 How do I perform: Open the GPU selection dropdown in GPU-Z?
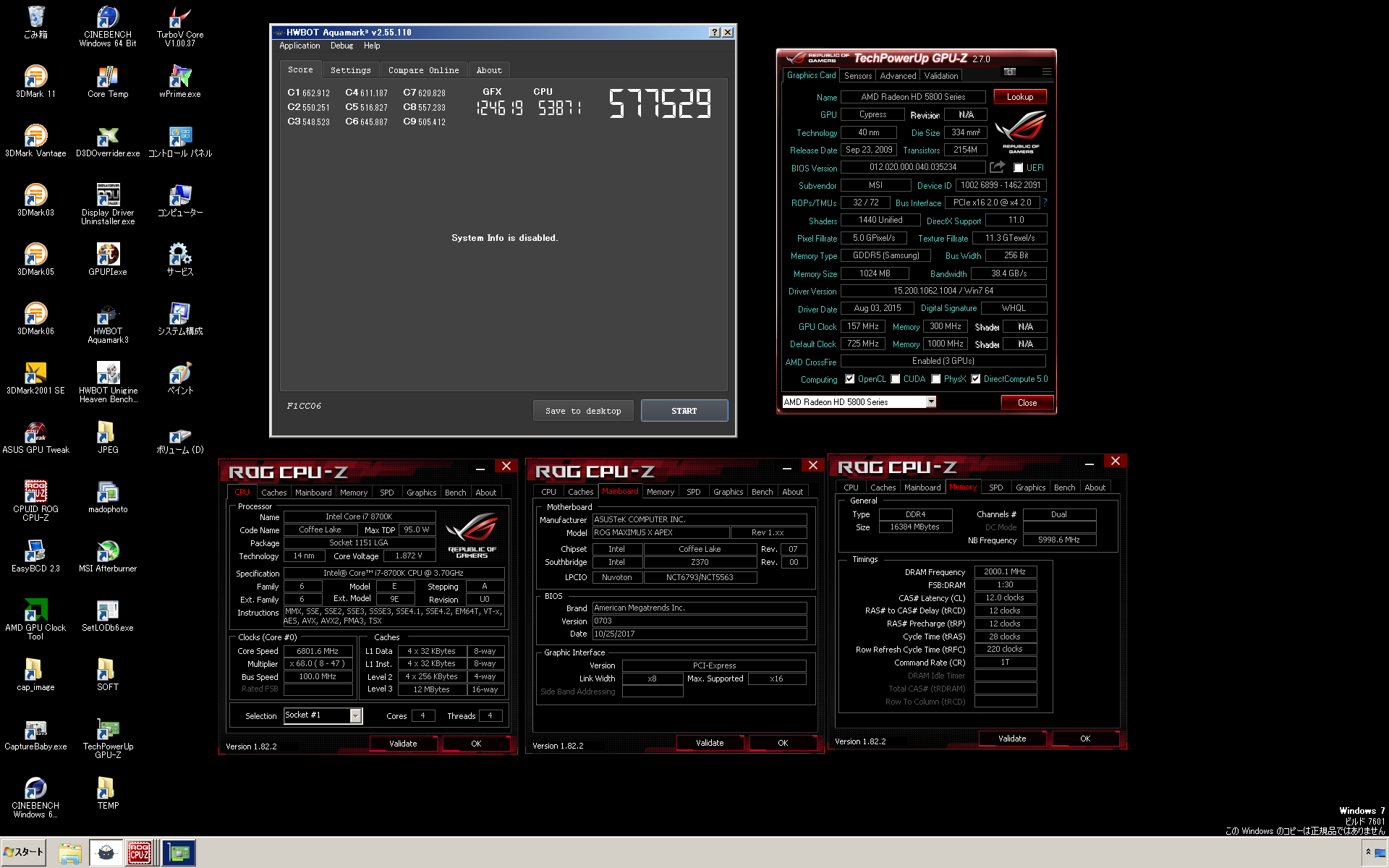[859, 402]
